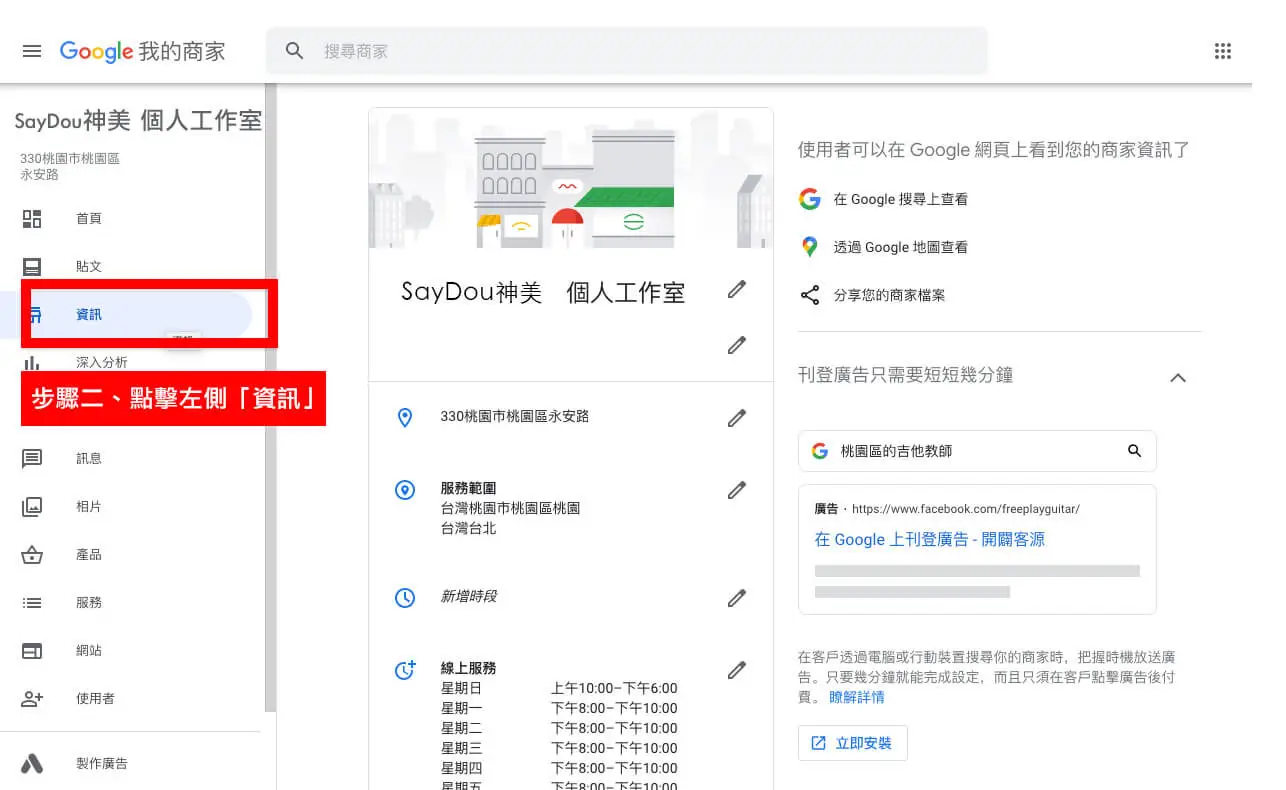Click the 製作廣告 Google Ads icon

click(x=32, y=763)
